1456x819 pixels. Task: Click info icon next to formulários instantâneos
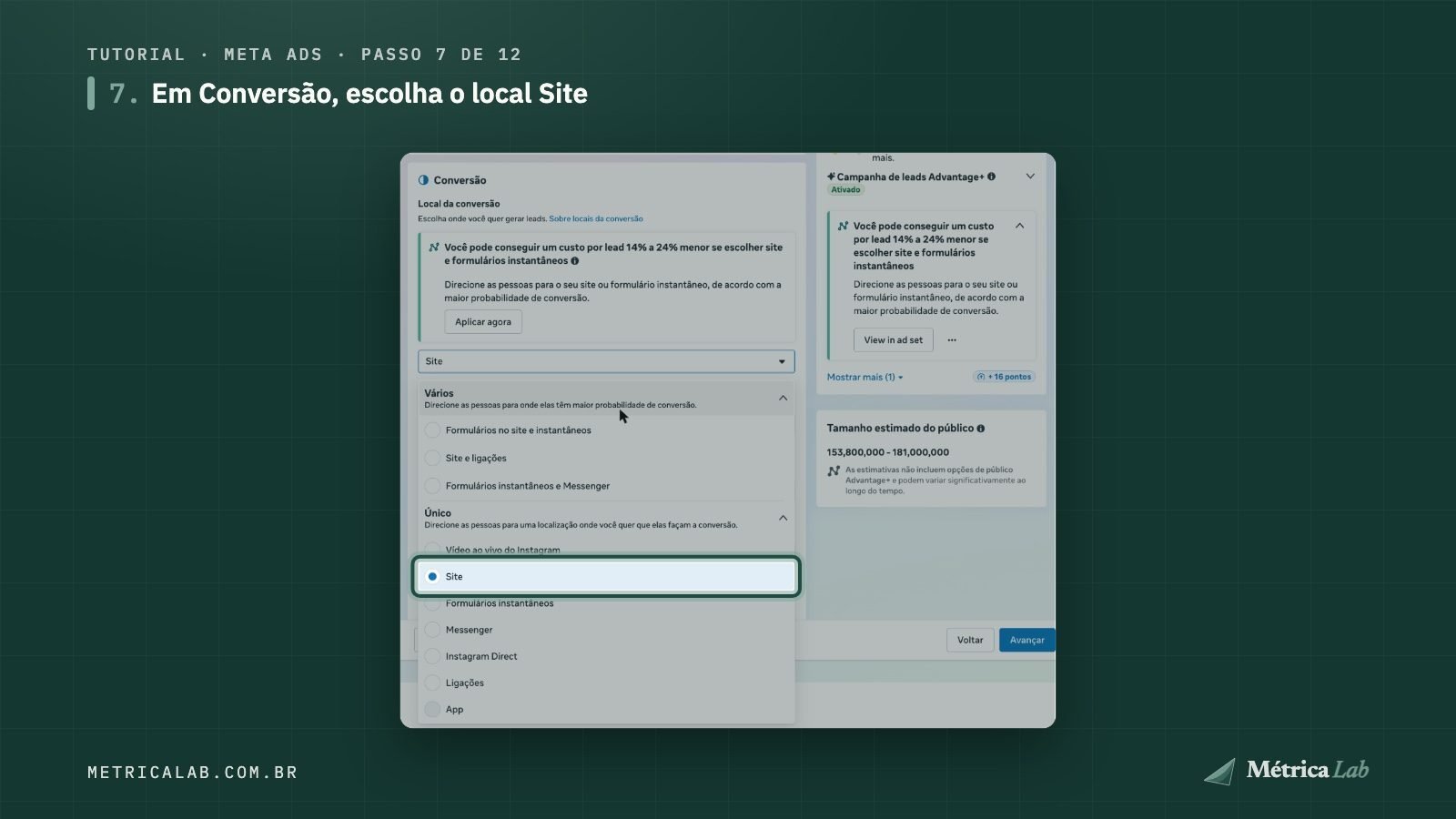[575, 261]
